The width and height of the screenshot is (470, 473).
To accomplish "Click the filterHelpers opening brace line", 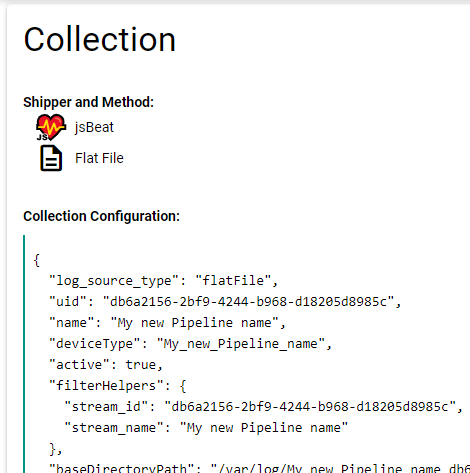I will (118, 385).
